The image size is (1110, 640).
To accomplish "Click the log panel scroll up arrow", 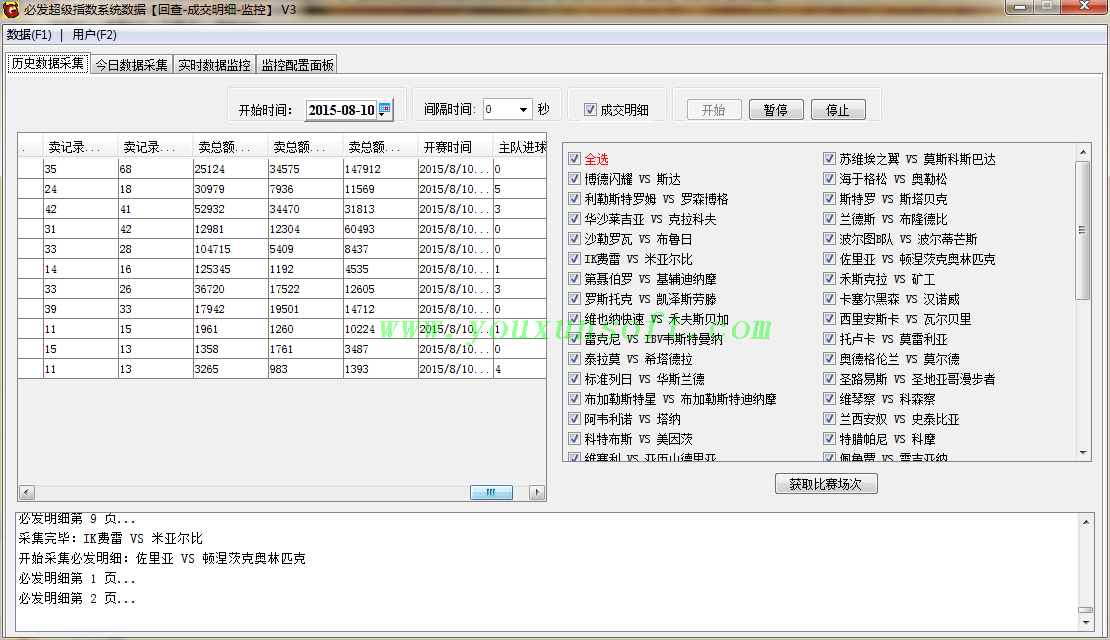I will click(x=1086, y=522).
